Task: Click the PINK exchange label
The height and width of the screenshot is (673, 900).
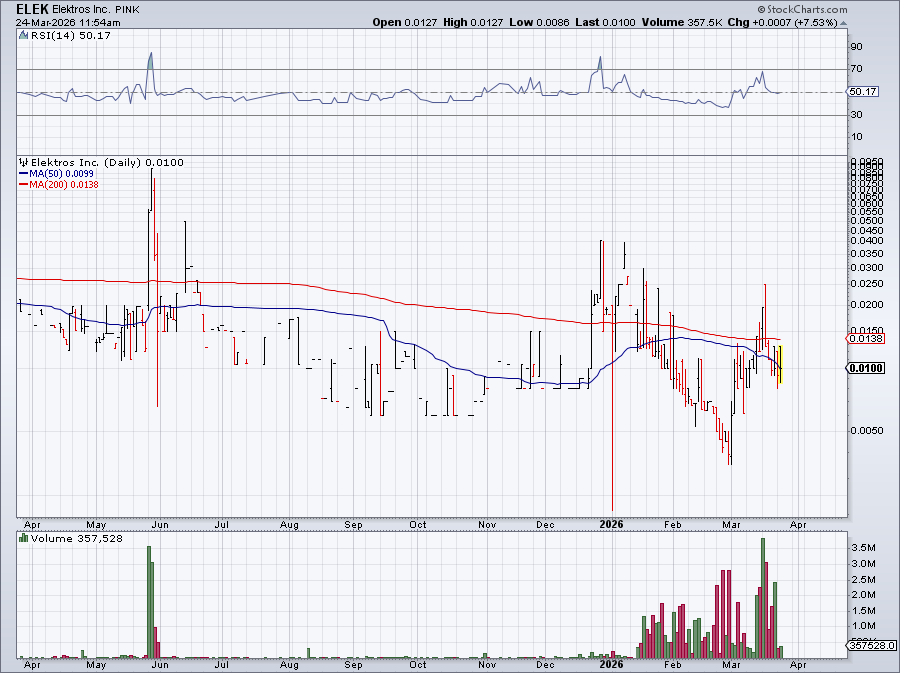Action: point(127,10)
